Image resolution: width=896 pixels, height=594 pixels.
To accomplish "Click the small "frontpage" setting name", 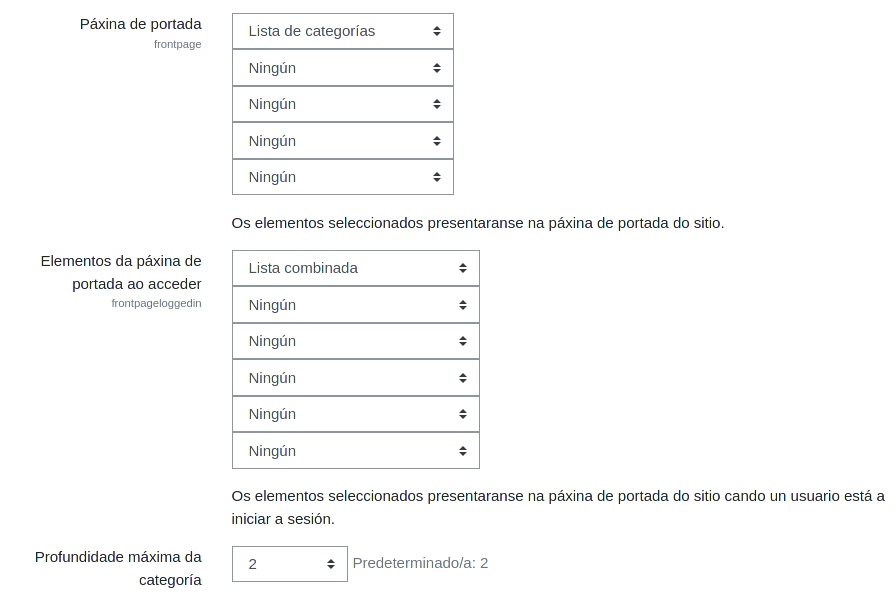I will pos(177,45).
